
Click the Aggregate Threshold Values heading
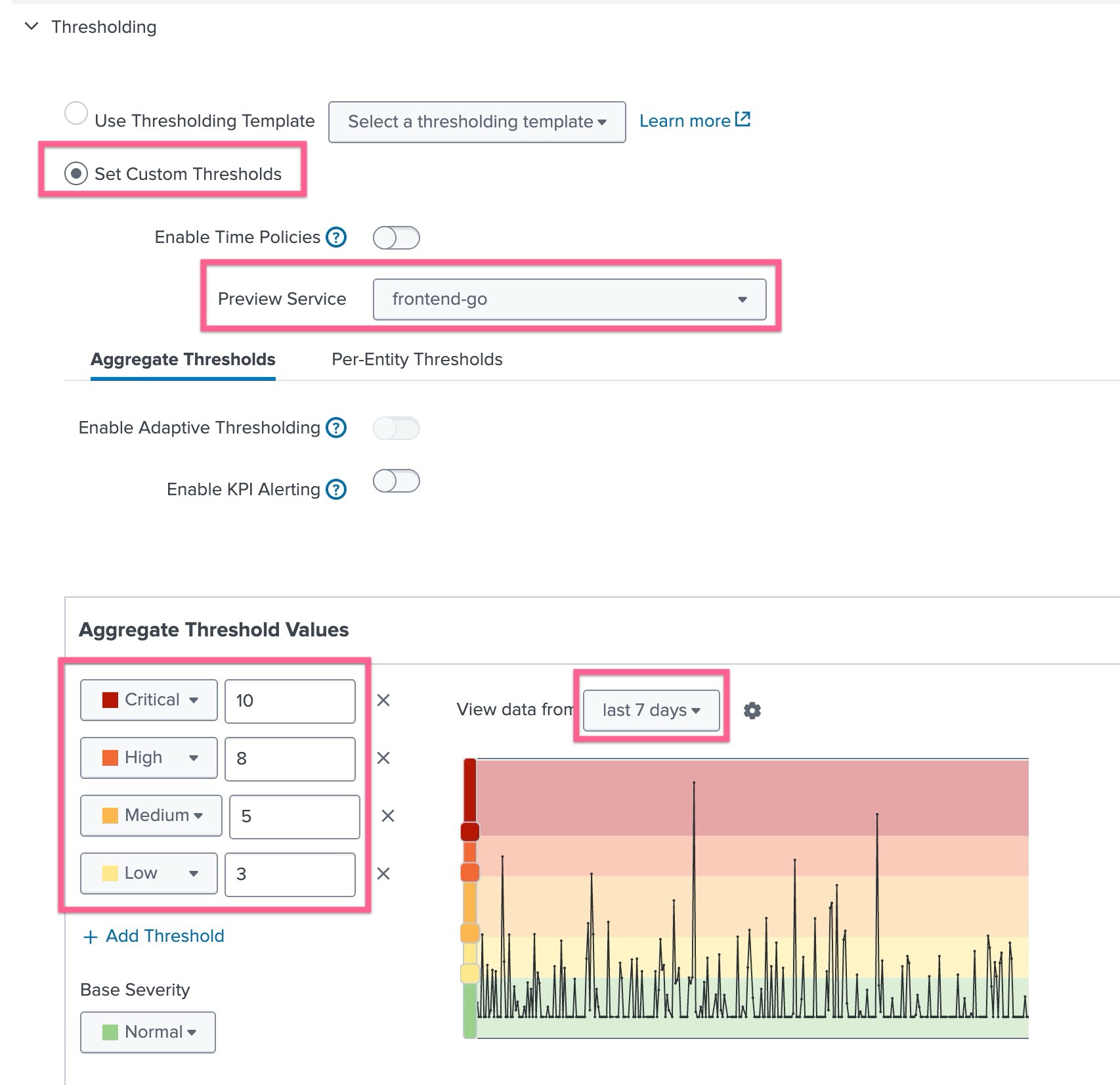214,630
